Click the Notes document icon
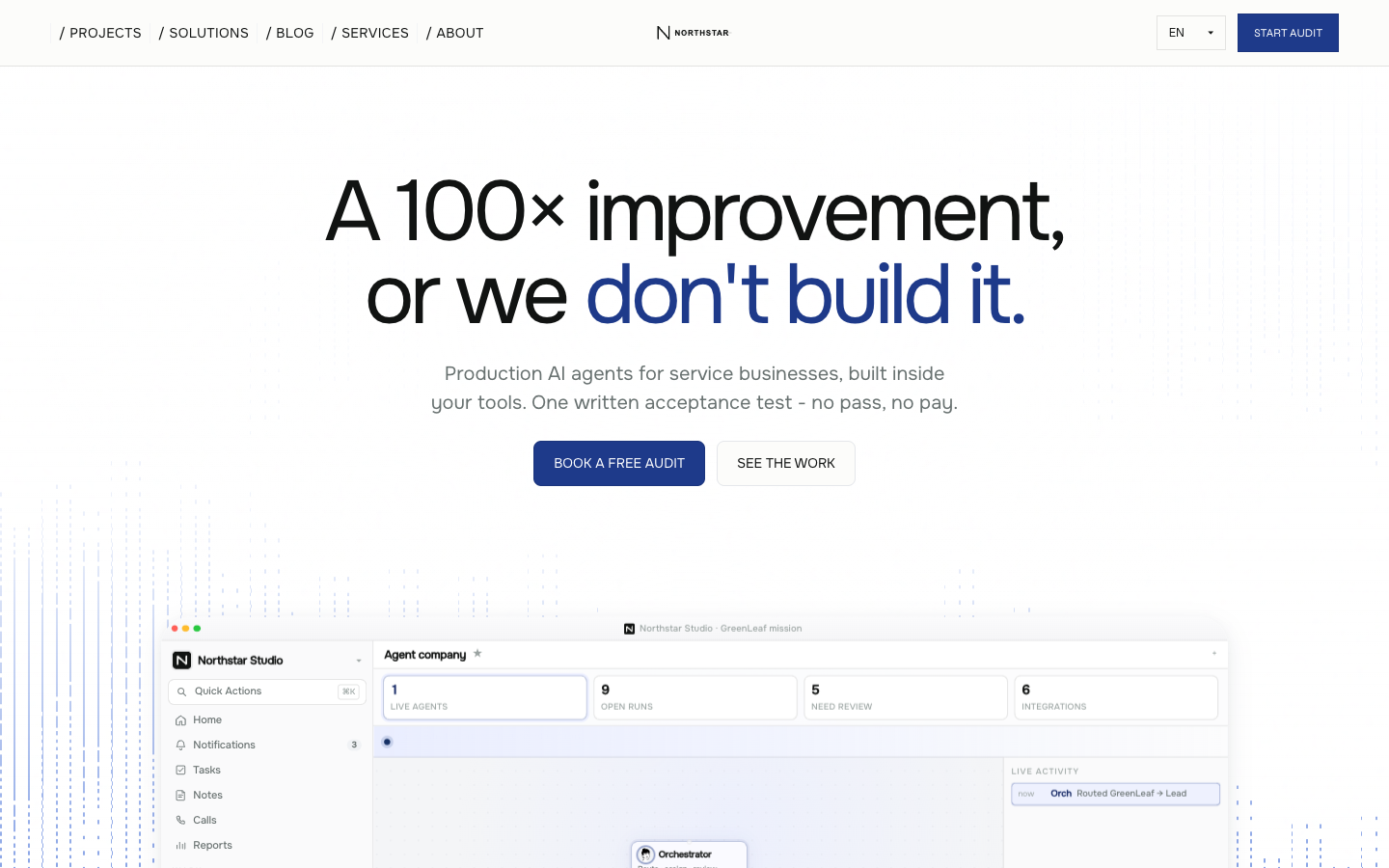Screen dimensions: 1389x868 click(x=180, y=796)
